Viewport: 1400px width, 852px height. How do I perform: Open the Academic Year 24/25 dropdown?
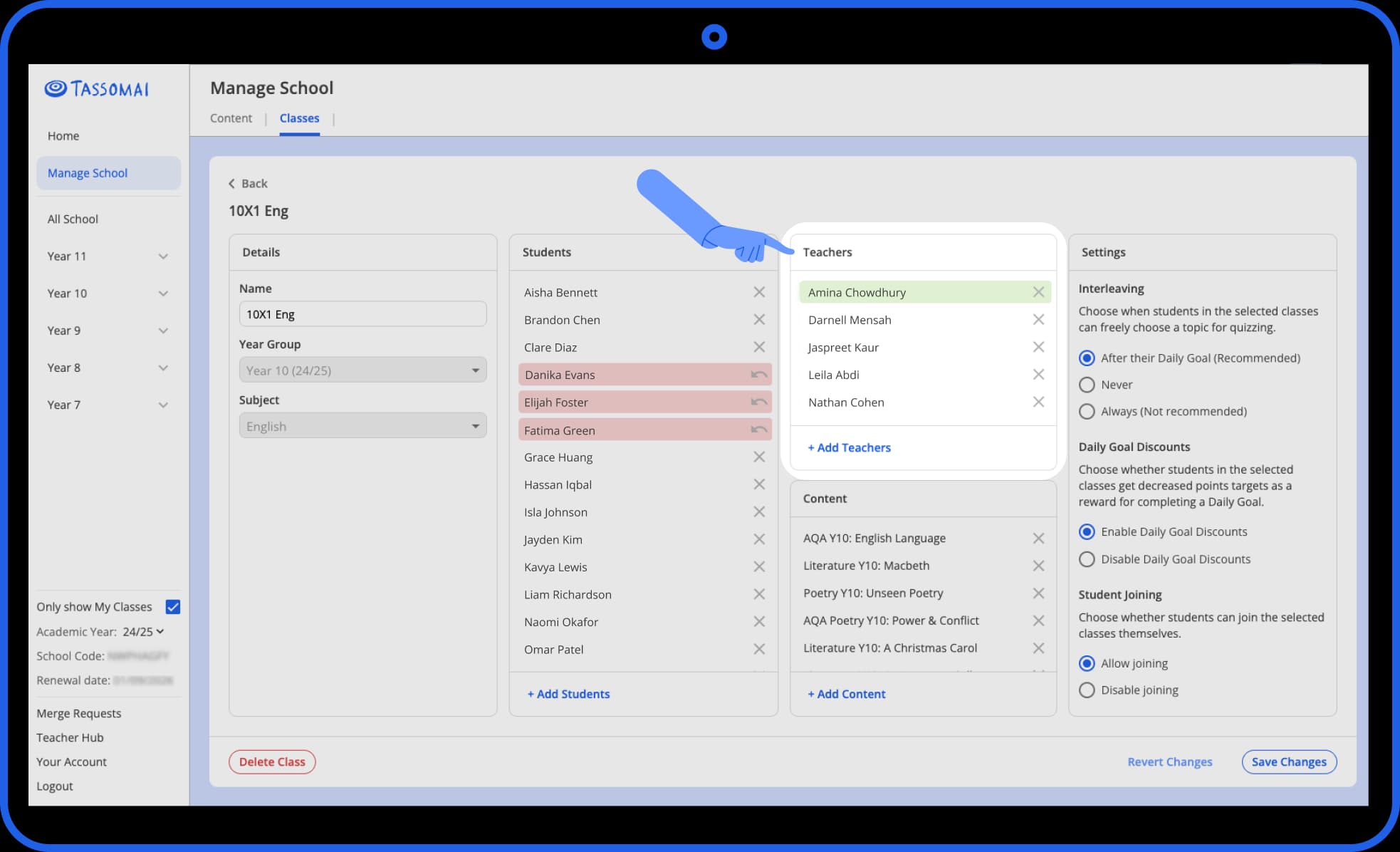(143, 632)
